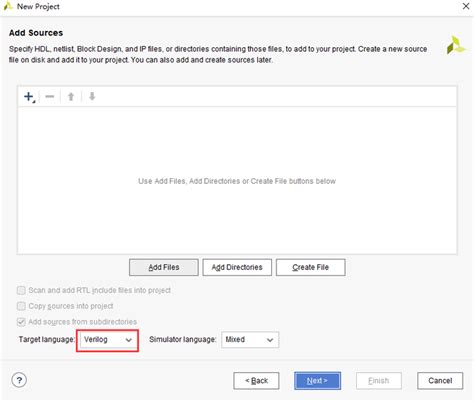Select the Create File button
The height and width of the screenshot is (402, 474).
pyautogui.click(x=311, y=267)
